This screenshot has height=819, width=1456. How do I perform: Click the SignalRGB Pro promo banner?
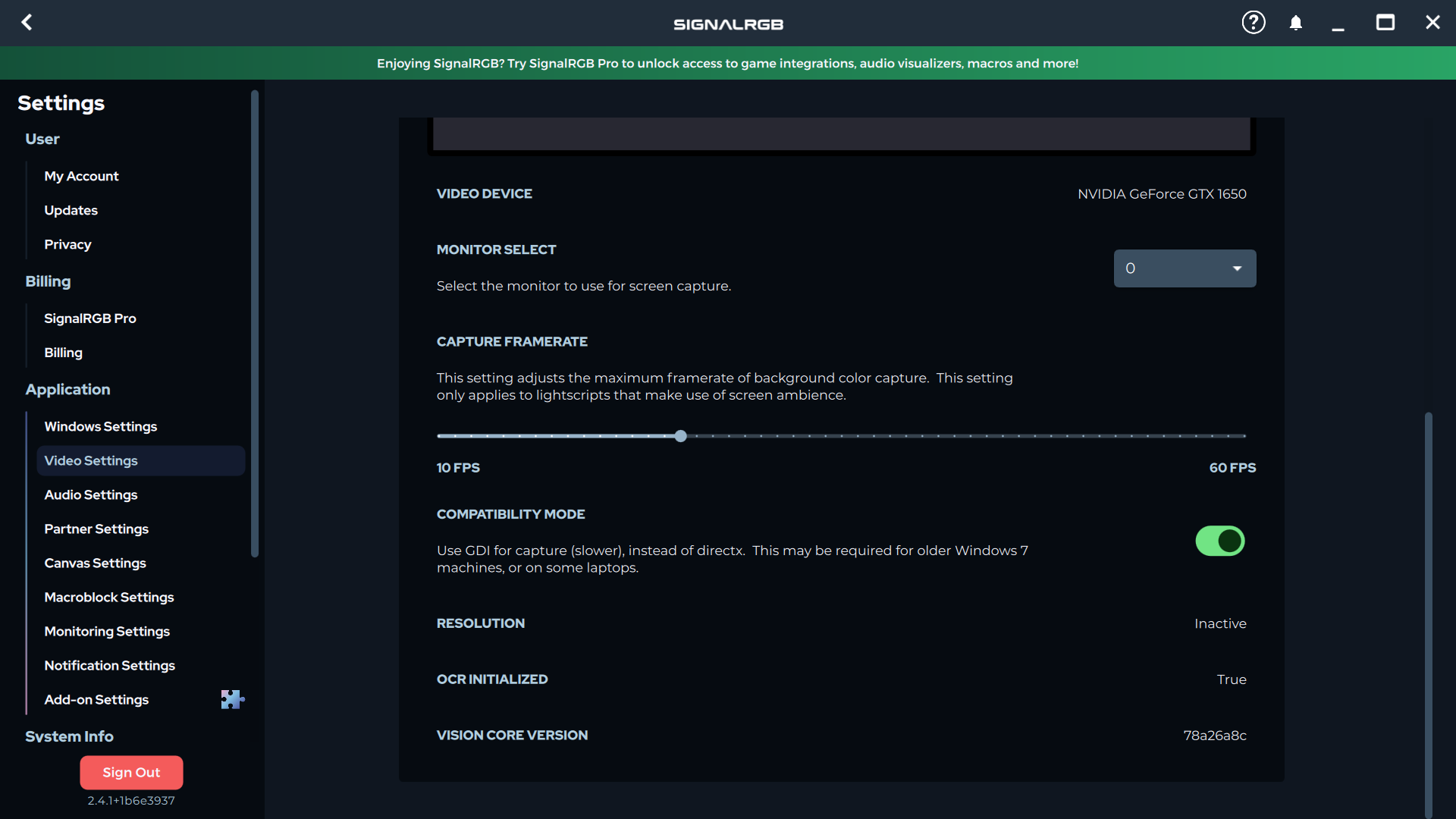pos(727,63)
